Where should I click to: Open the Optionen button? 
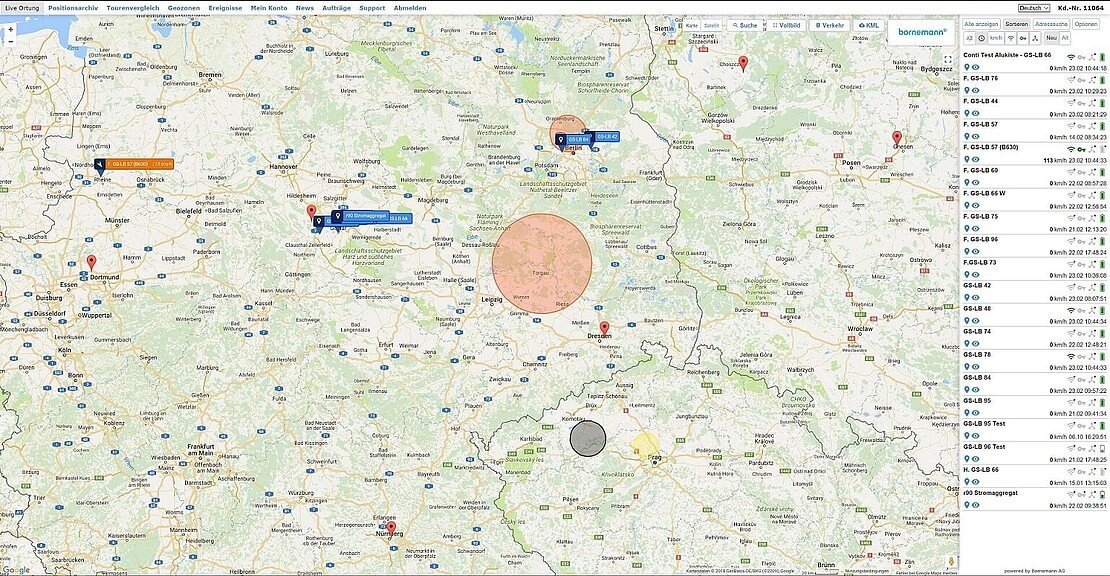coord(1085,24)
